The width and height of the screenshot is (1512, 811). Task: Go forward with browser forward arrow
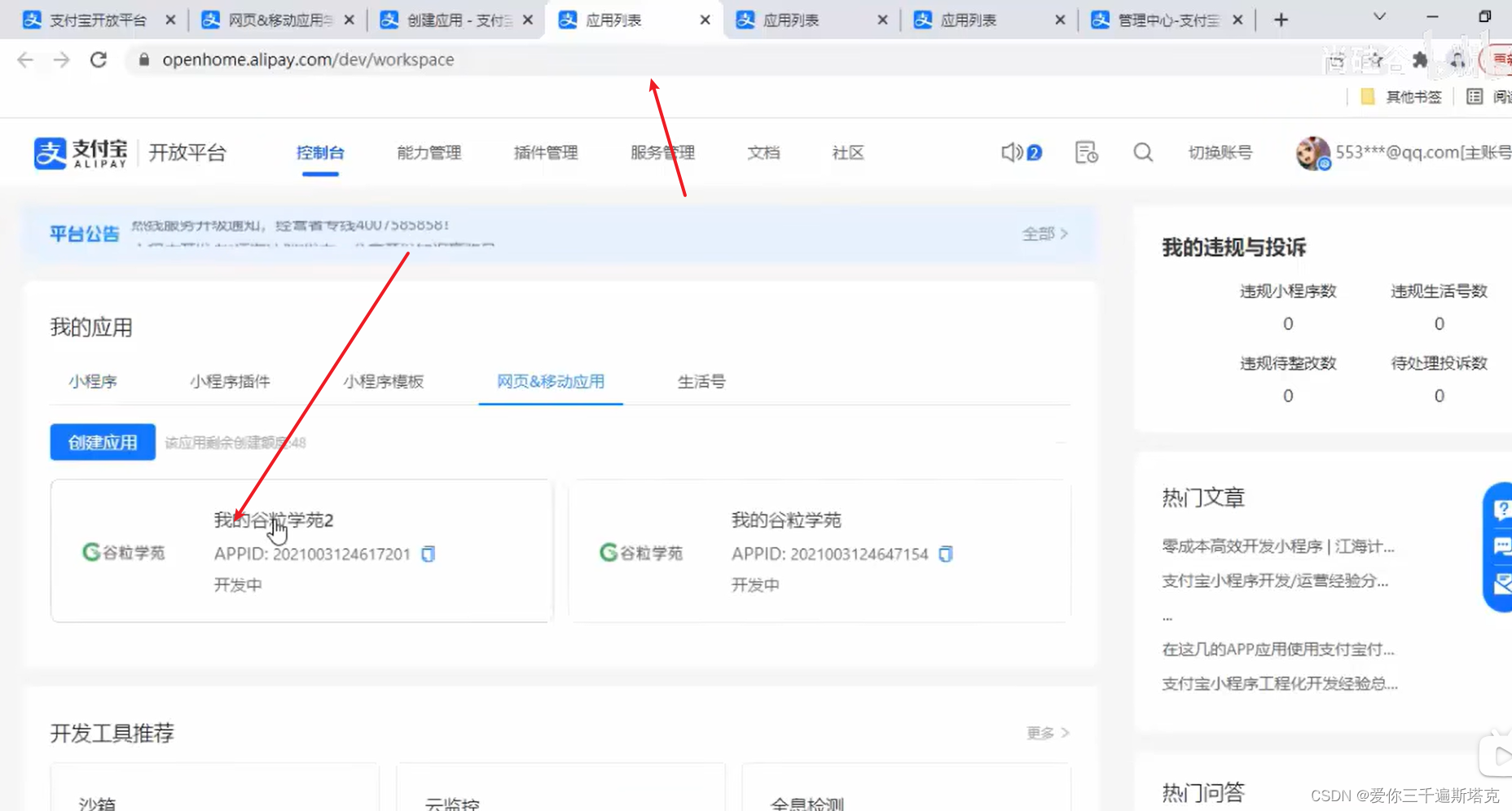point(62,59)
